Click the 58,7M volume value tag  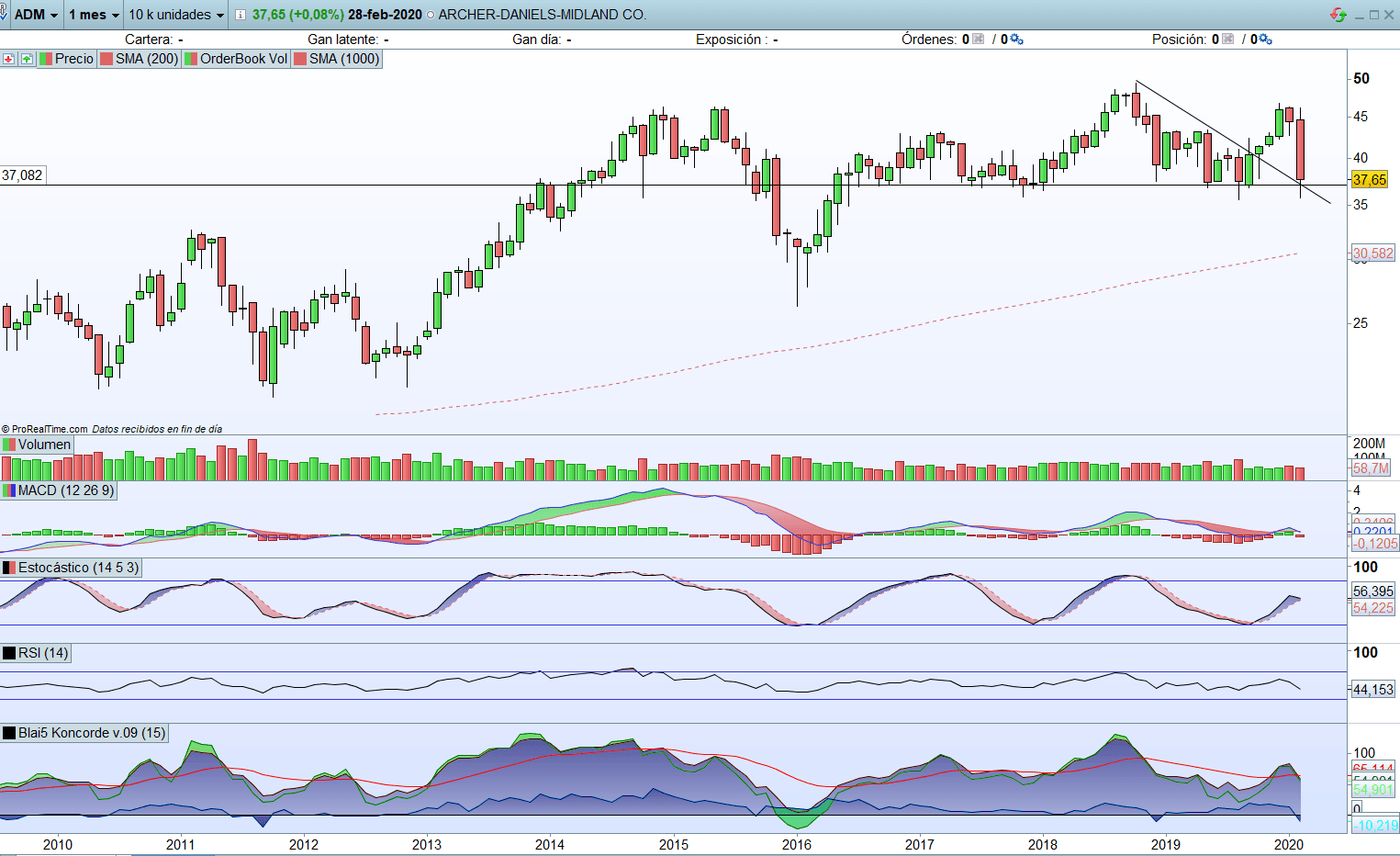point(1371,468)
